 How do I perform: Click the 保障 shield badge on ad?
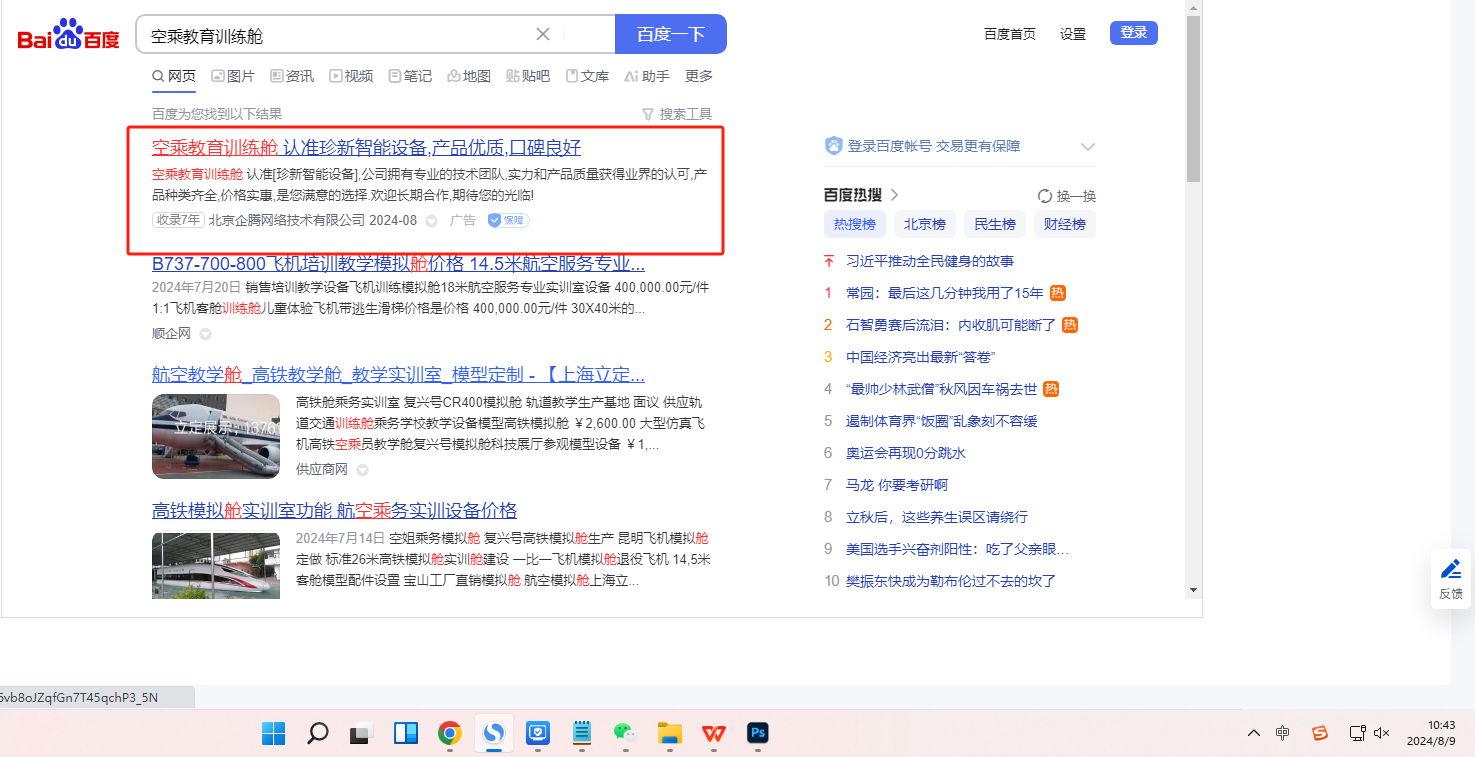pos(508,220)
